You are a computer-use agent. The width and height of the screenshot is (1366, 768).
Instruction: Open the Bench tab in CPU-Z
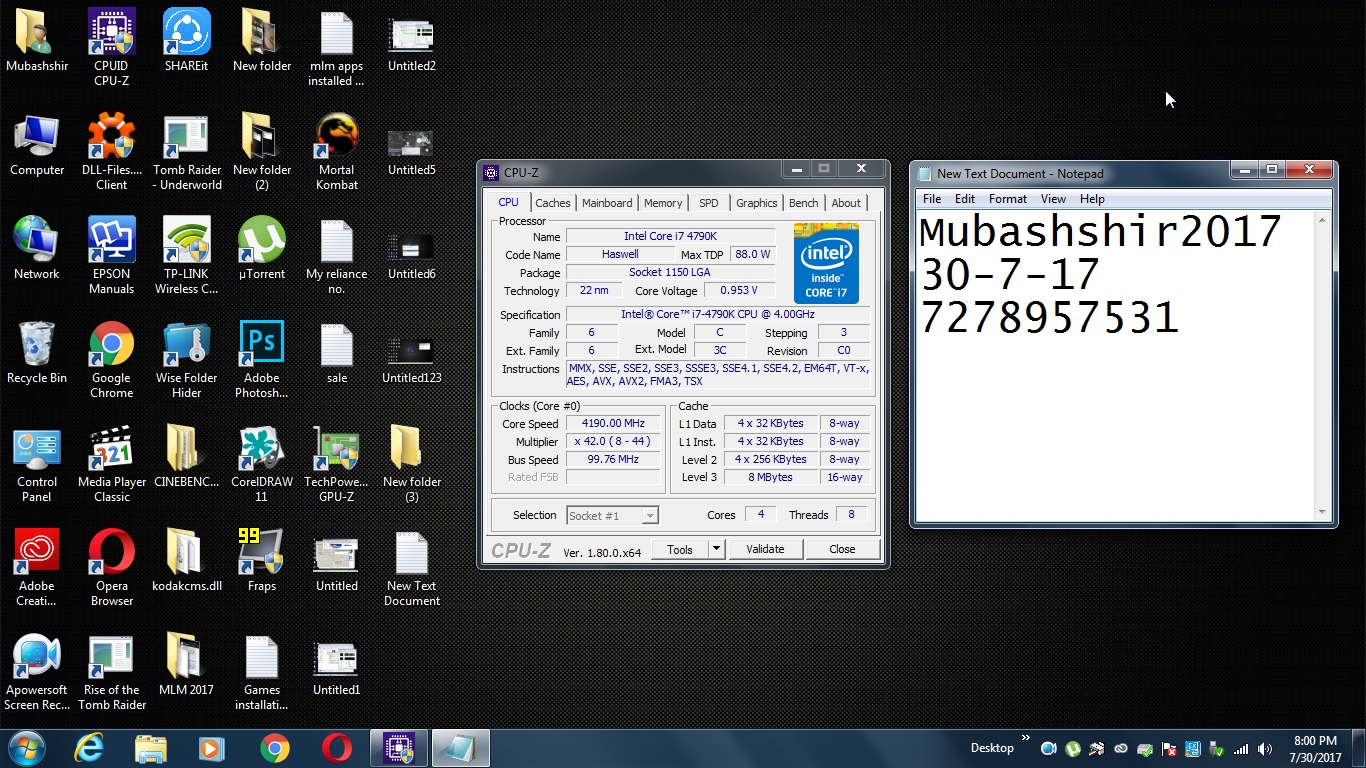click(x=803, y=203)
